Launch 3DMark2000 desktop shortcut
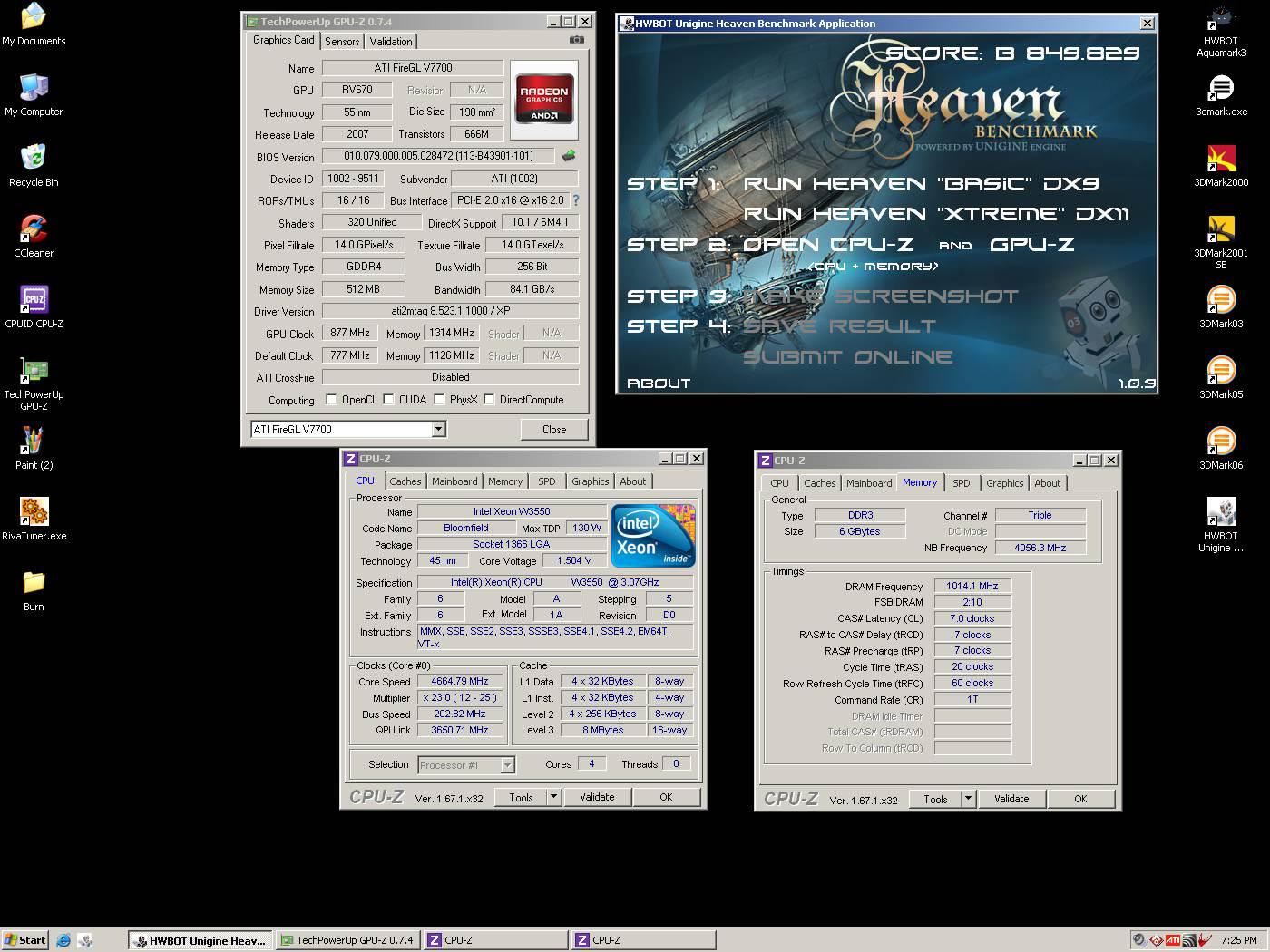 click(x=1221, y=166)
